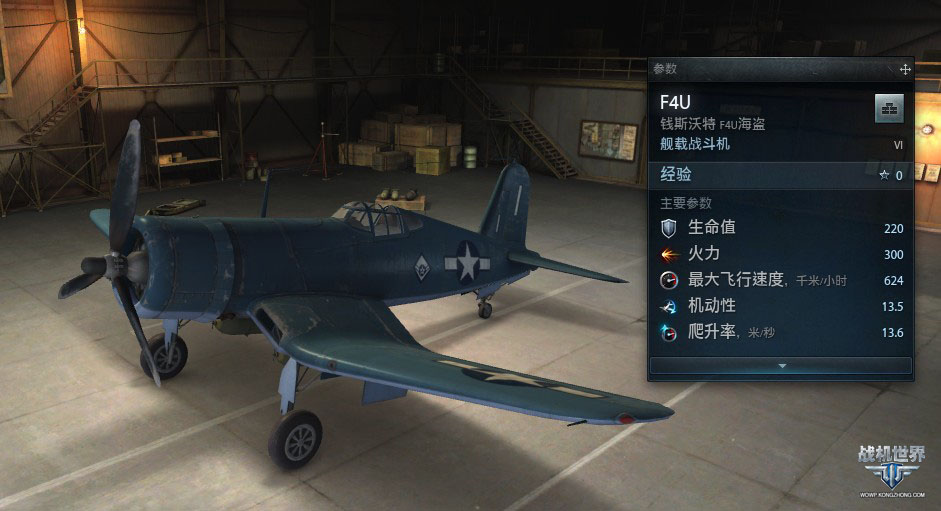Click the 舰载战斗机 class label
This screenshot has height=511, width=941.
click(x=695, y=144)
